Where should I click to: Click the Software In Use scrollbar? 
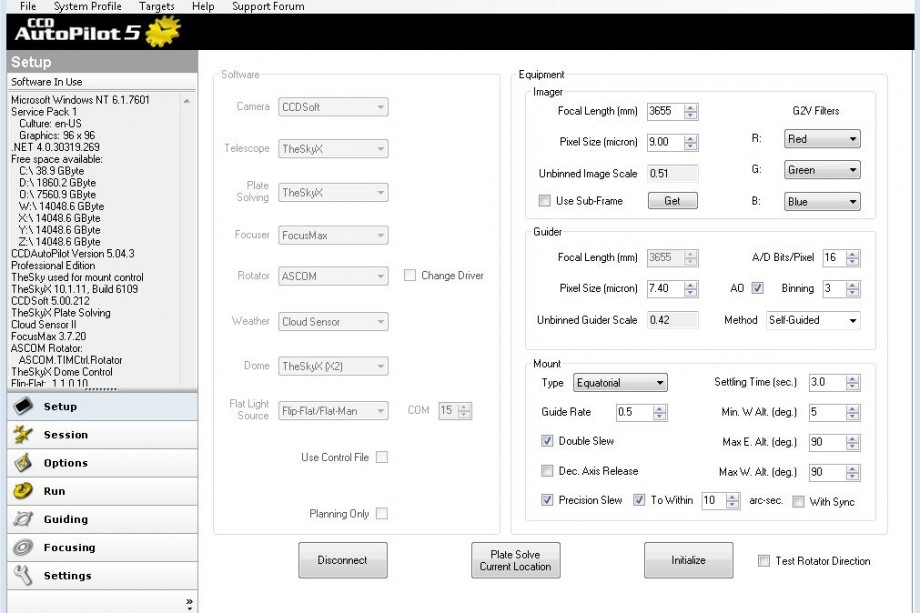click(x=187, y=241)
